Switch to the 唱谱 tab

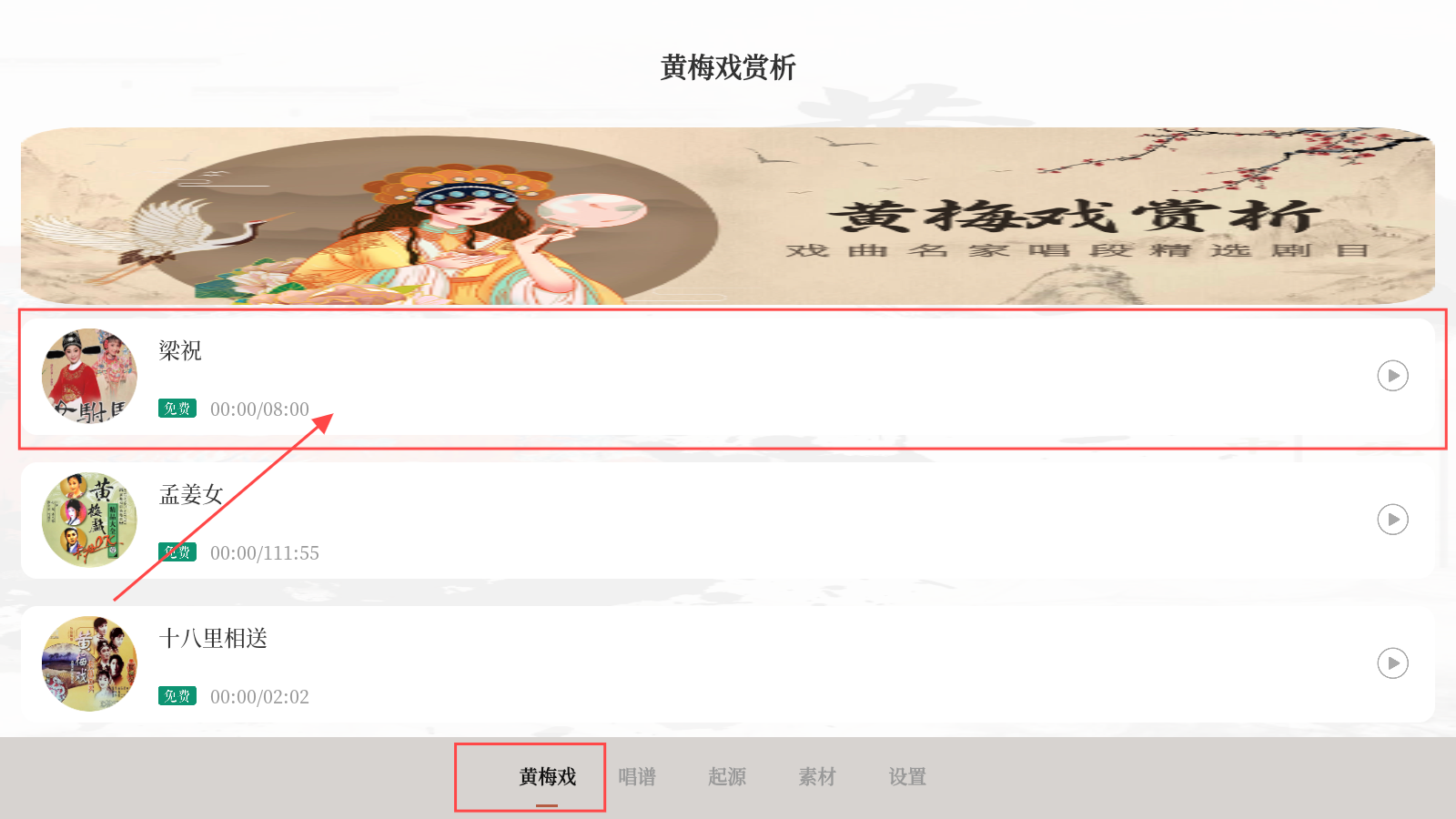(x=637, y=777)
